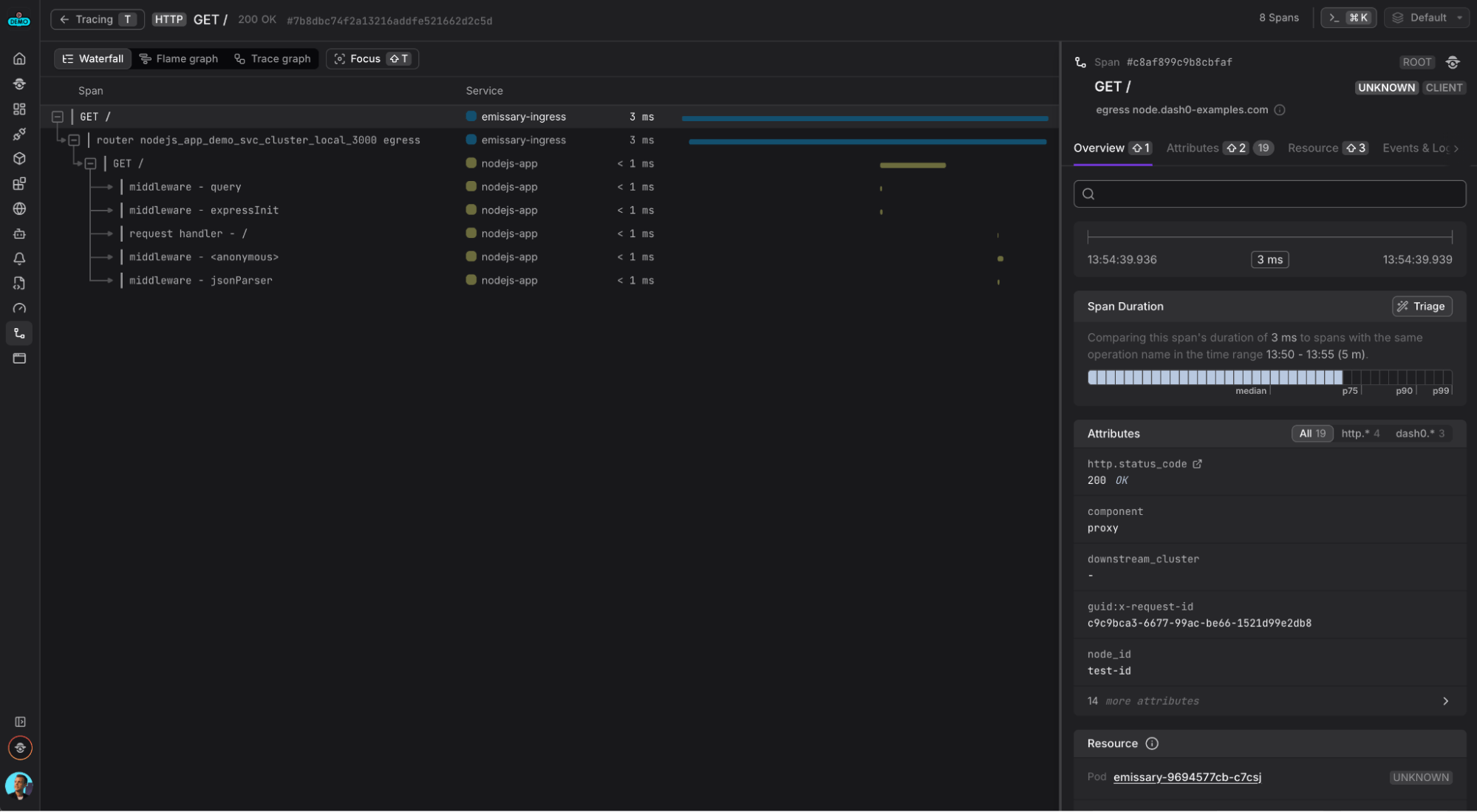Open the user avatar profile
The image size is (1477, 812).
point(19,785)
